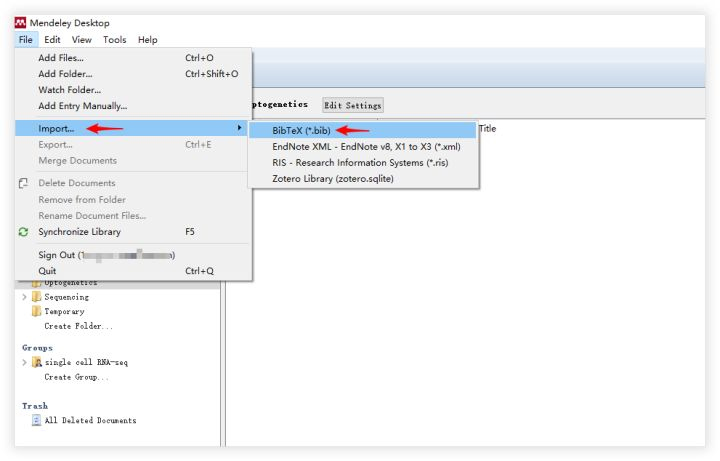This screenshot has width=720, height=461.
Task: Open the Edit menu
Action: [52, 40]
